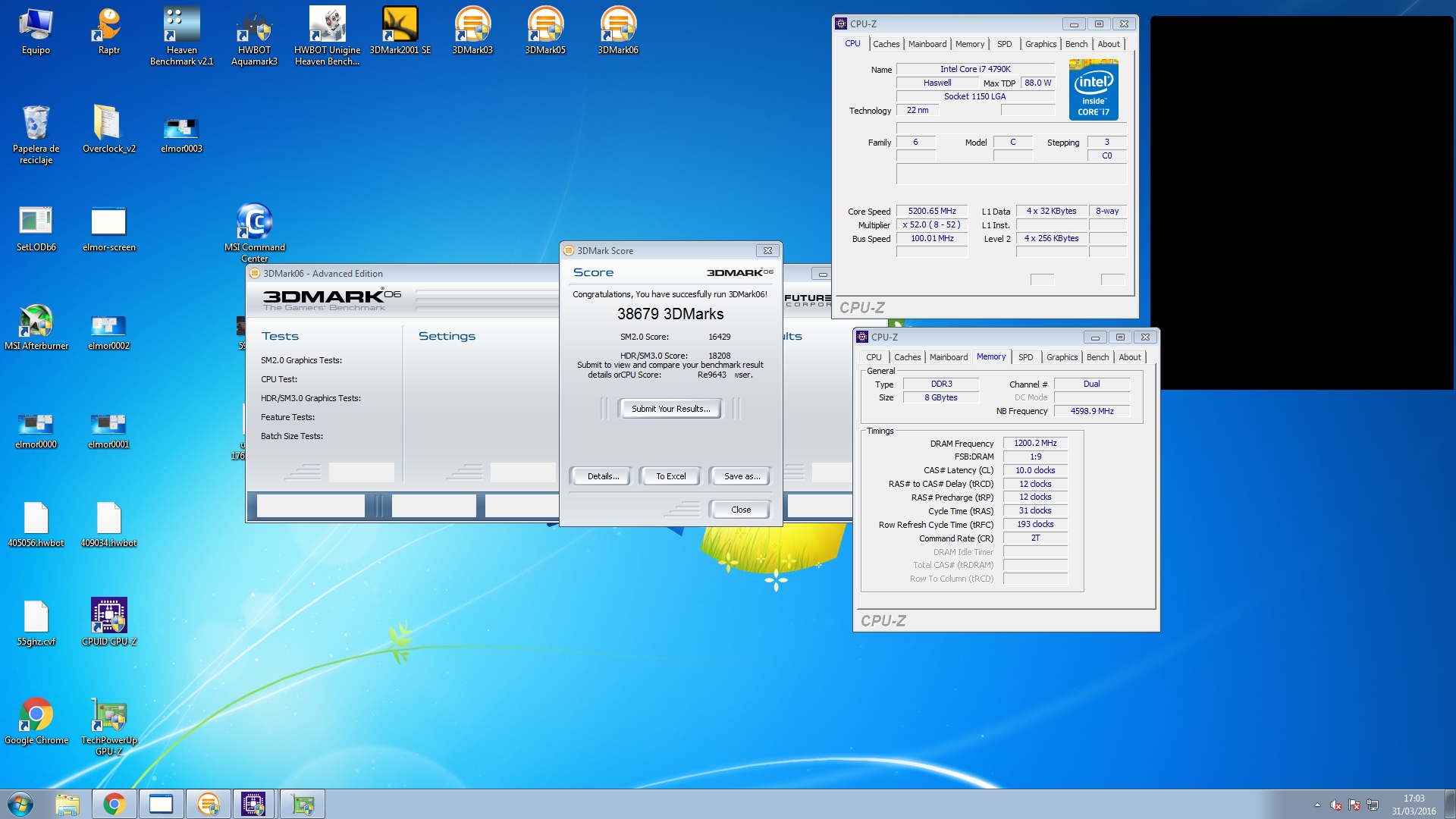
Task: Click the Windows Start button
Action: (20, 804)
